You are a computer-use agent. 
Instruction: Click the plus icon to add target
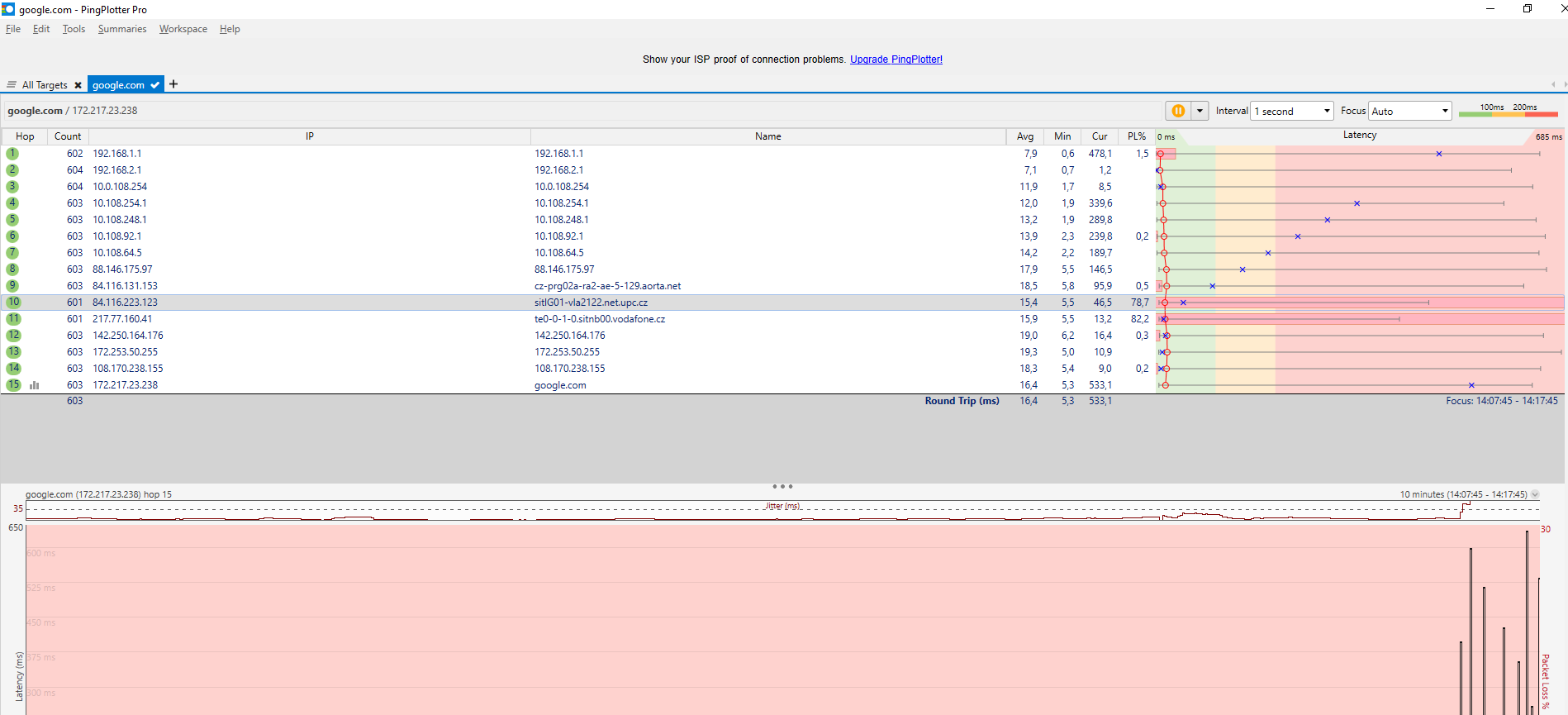click(x=173, y=84)
